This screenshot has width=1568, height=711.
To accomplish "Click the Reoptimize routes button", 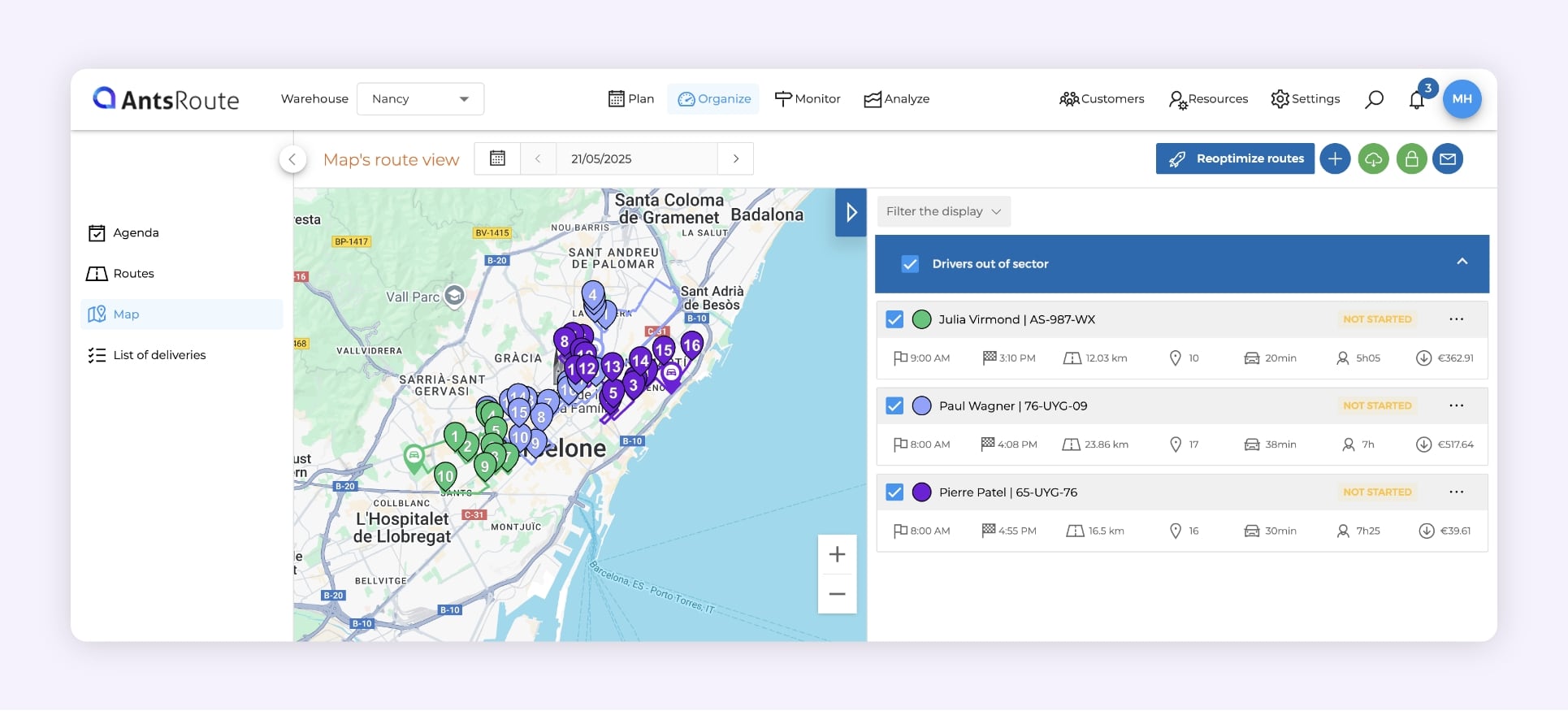I will 1235,159.
